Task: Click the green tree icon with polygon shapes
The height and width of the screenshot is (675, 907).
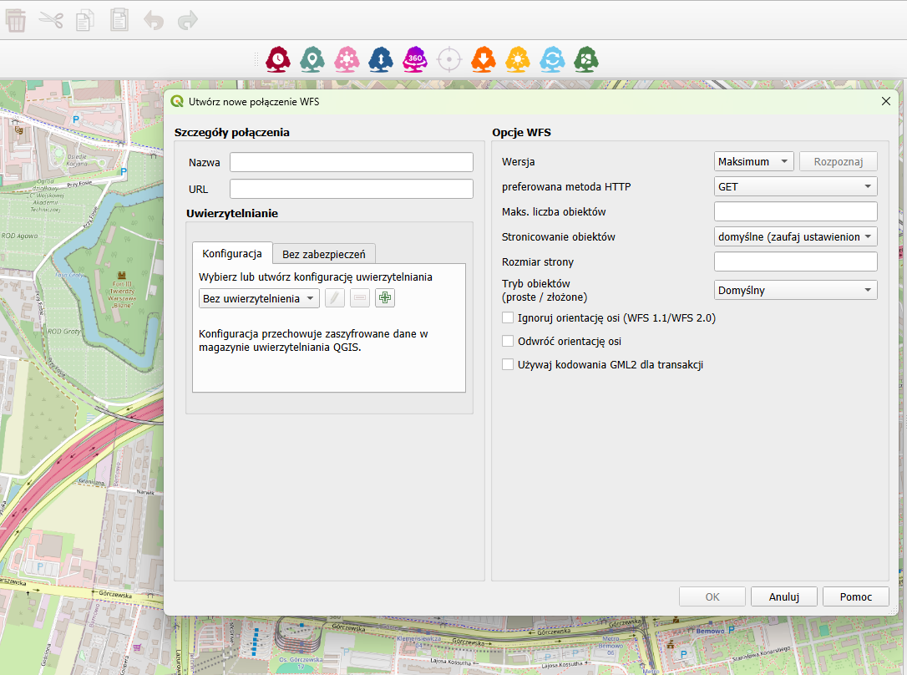Action: pos(586,60)
